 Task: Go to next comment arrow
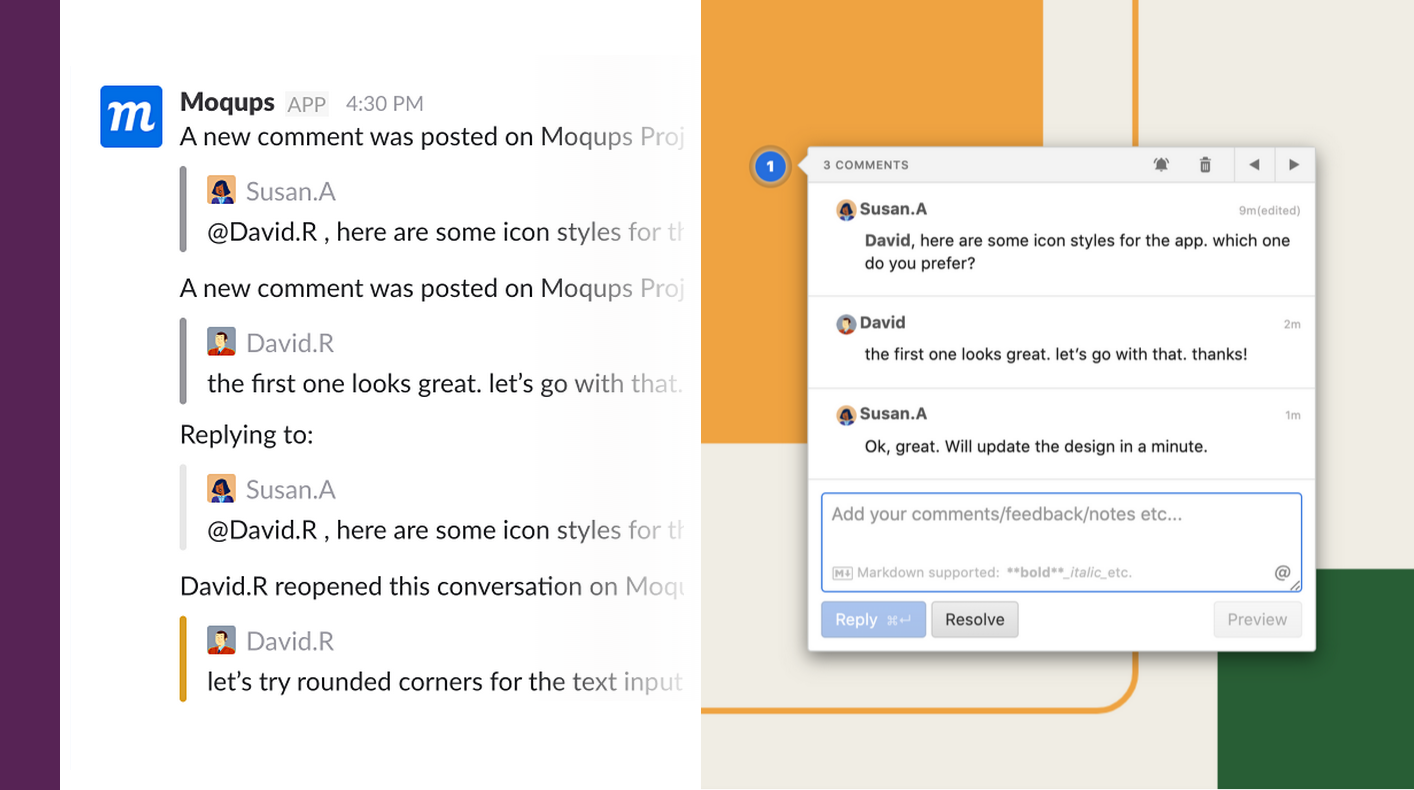coord(1294,165)
